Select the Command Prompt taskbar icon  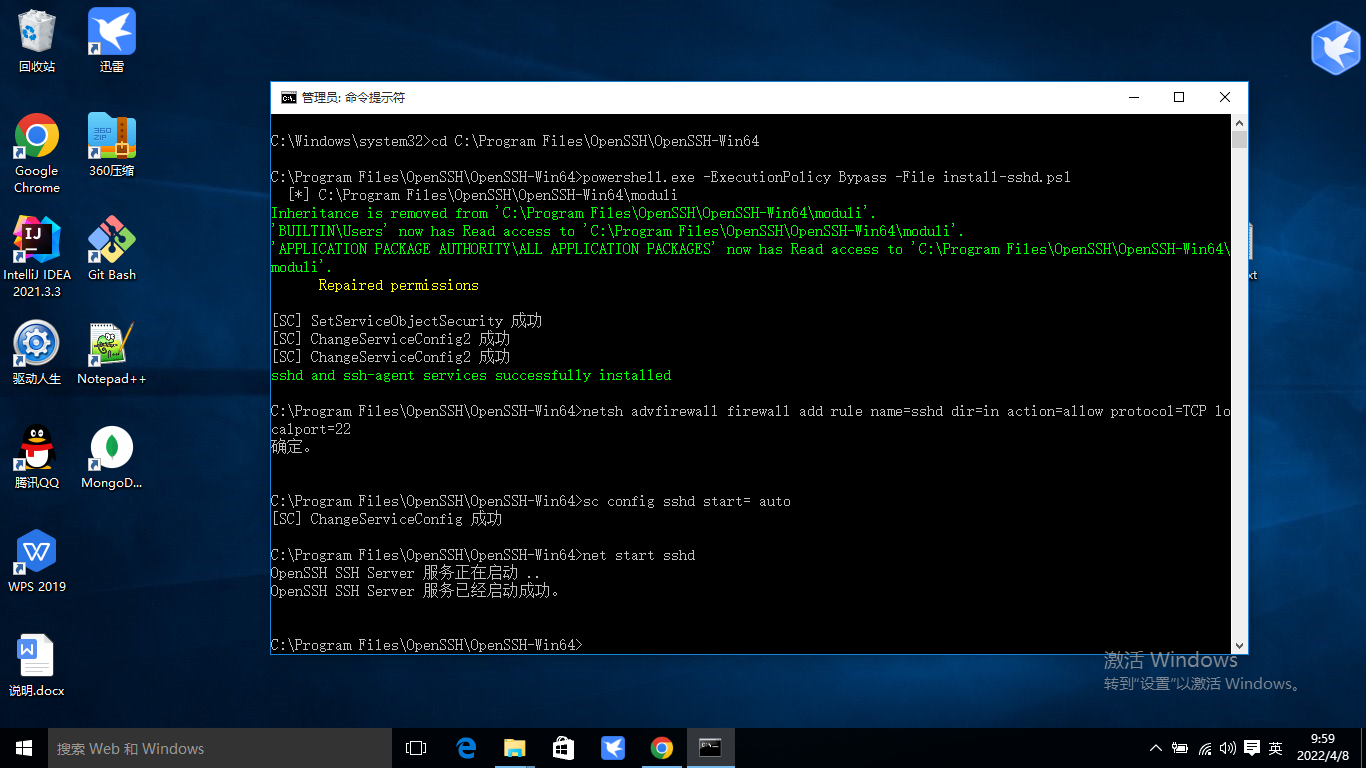point(711,748)
